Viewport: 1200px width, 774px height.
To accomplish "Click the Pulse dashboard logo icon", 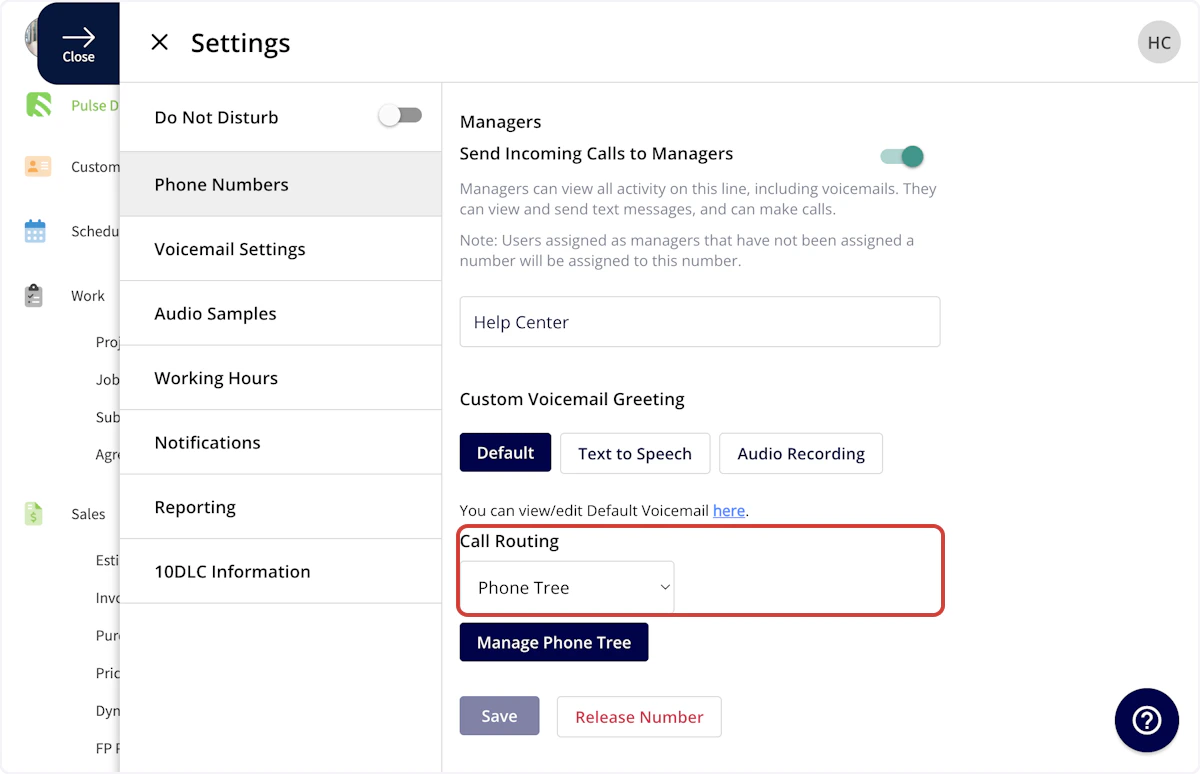I will 38,104.
